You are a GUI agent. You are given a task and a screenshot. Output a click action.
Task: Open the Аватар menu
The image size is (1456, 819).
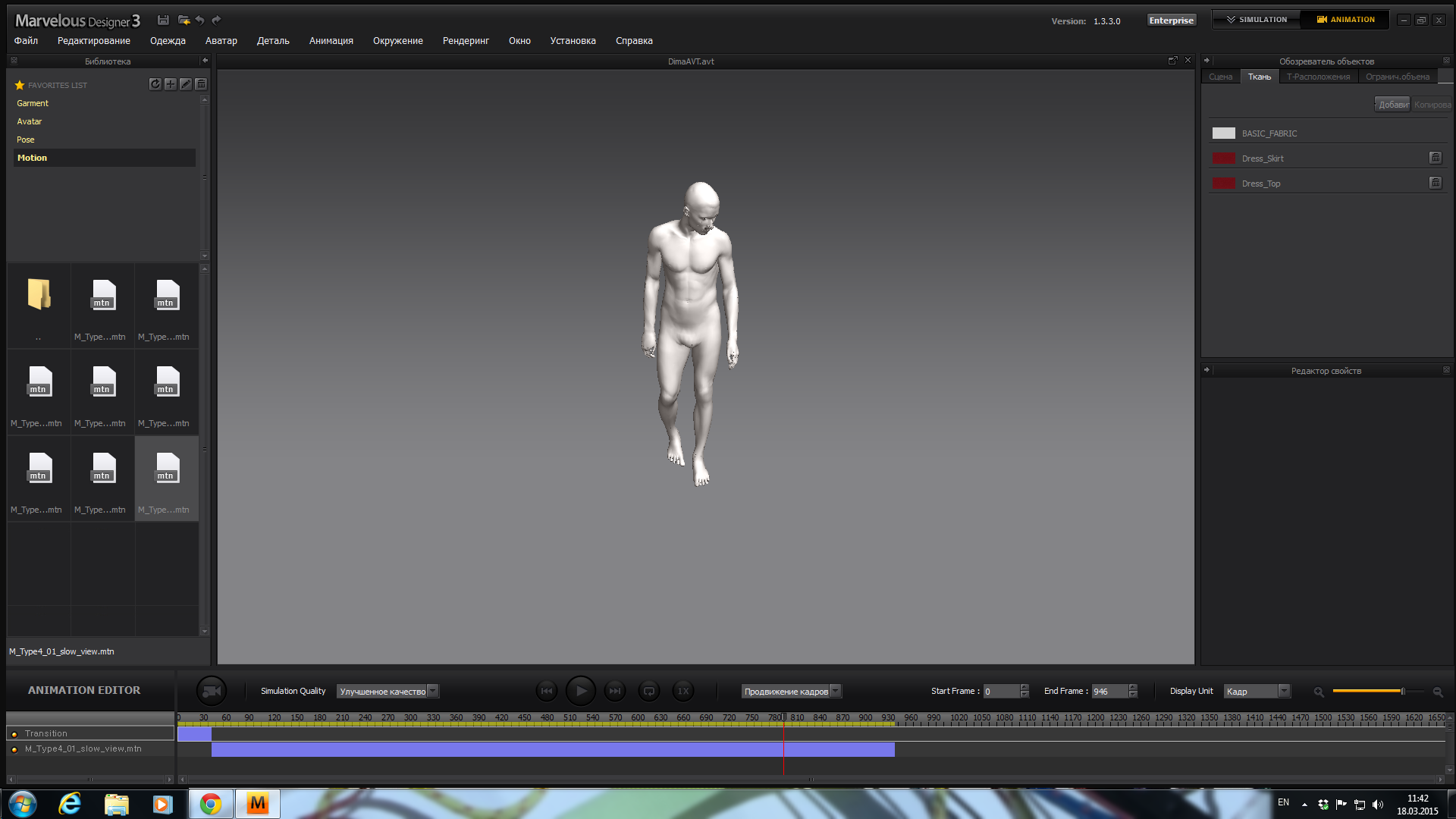pyautogui.click(x=221, y=41)
